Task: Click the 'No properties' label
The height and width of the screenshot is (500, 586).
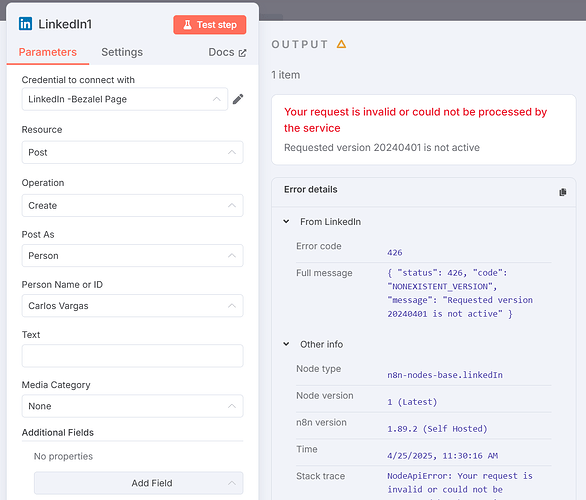Action: click(x=63, y=456)
